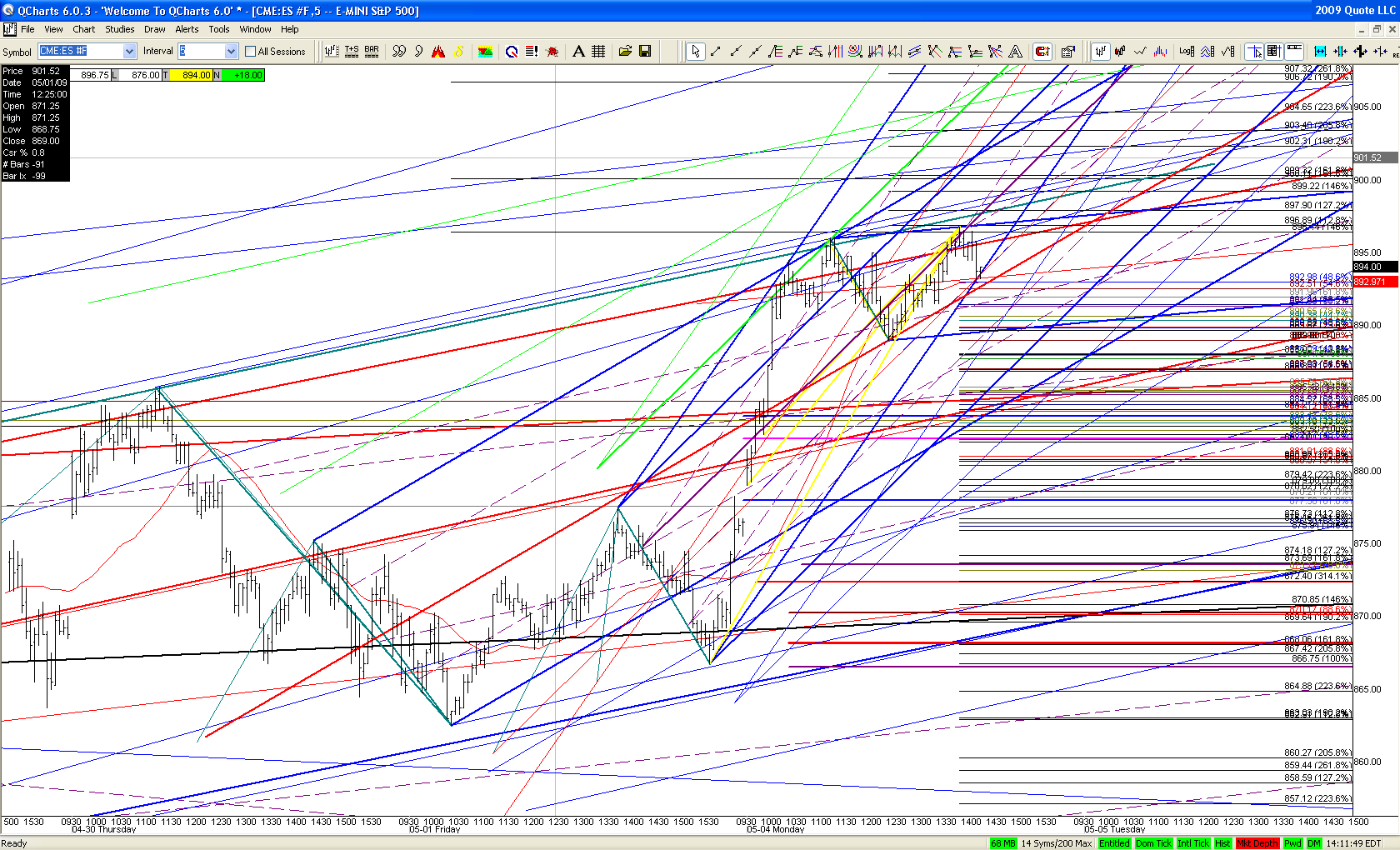Screen dimensions: 1400x850
Task: Open the File menu
Action: tap(27, 29)
